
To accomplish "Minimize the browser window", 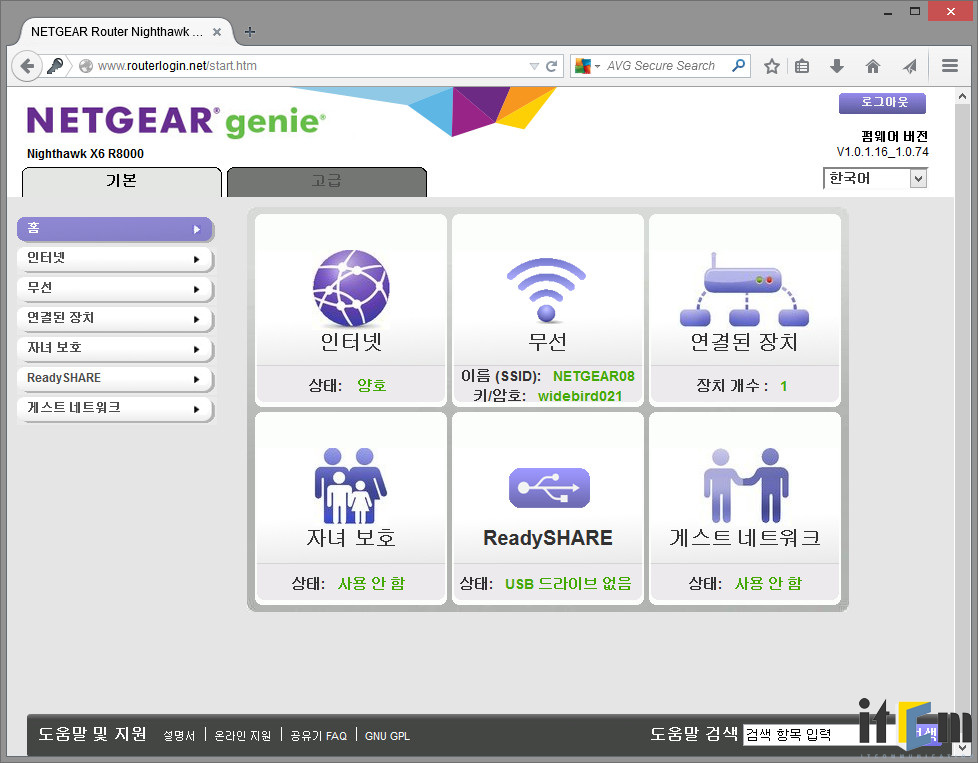I will (888, 12).
